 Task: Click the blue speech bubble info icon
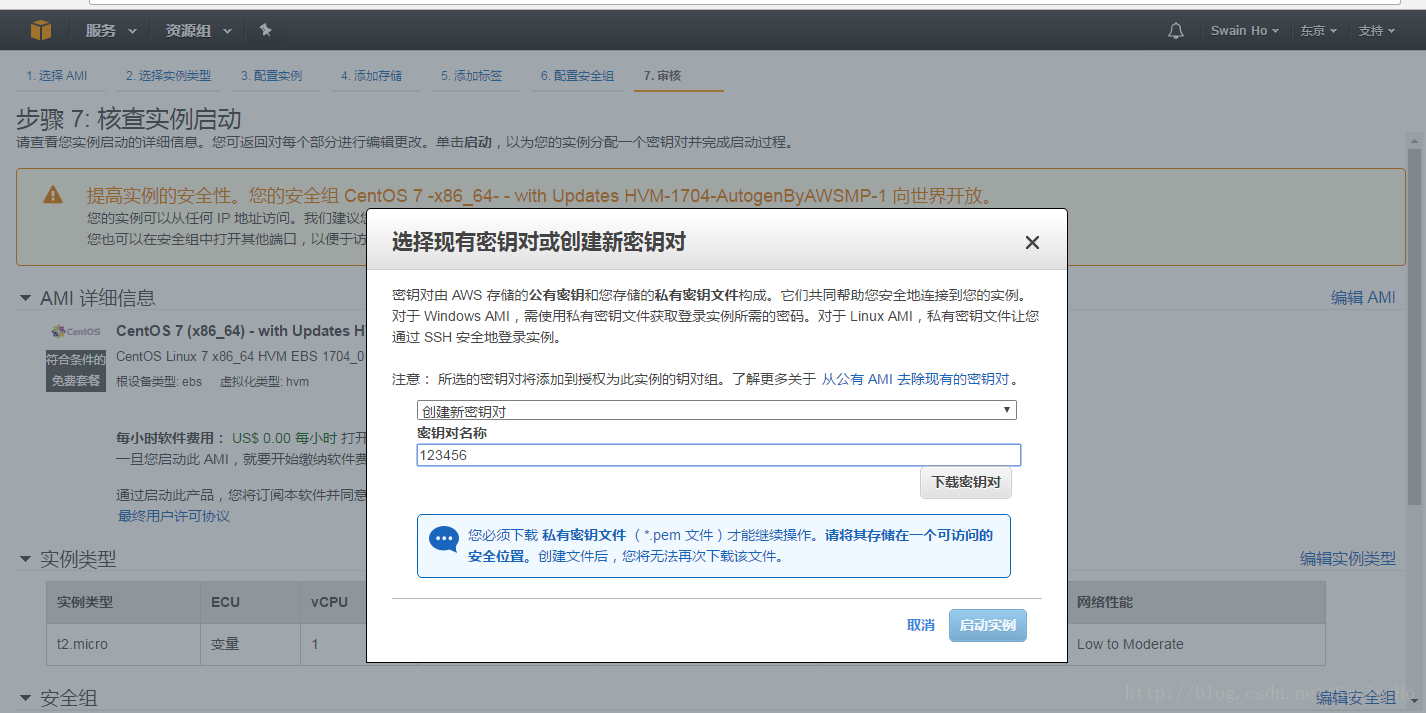(444, 539)
